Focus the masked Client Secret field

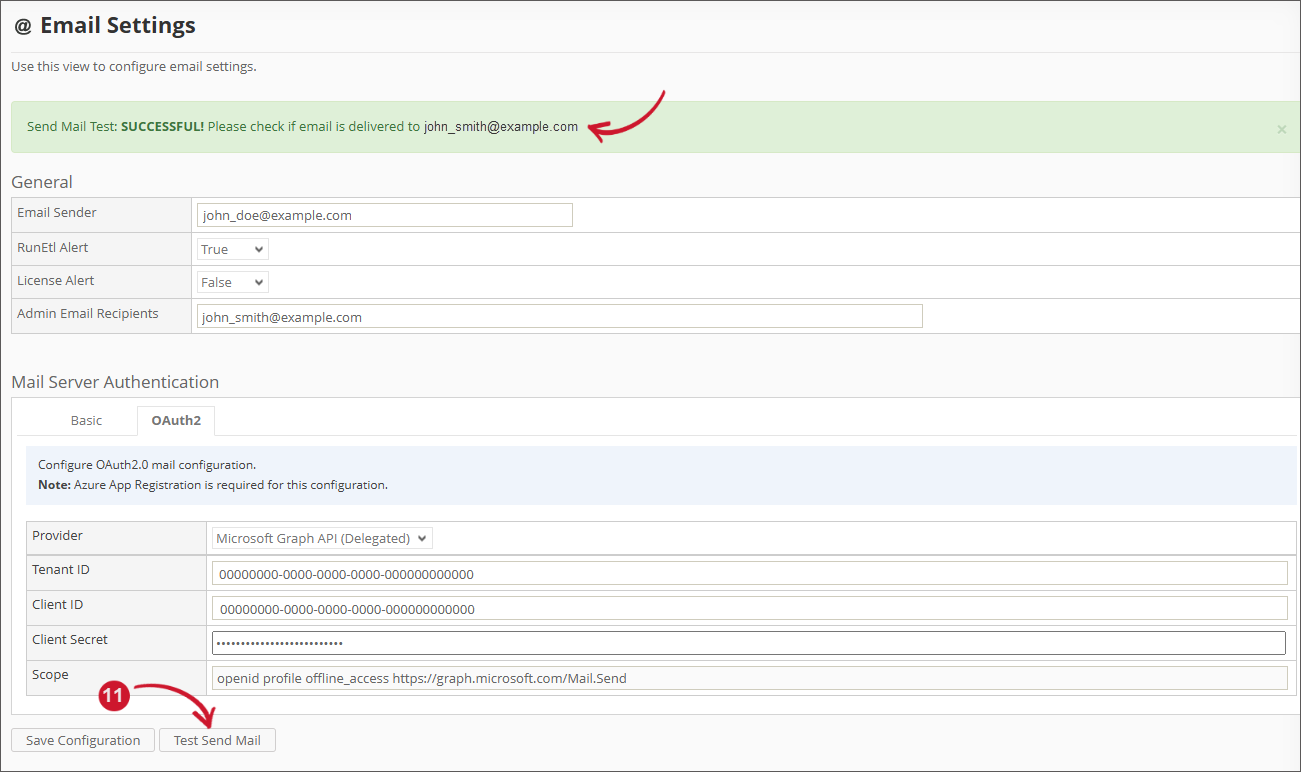[748, 642]
